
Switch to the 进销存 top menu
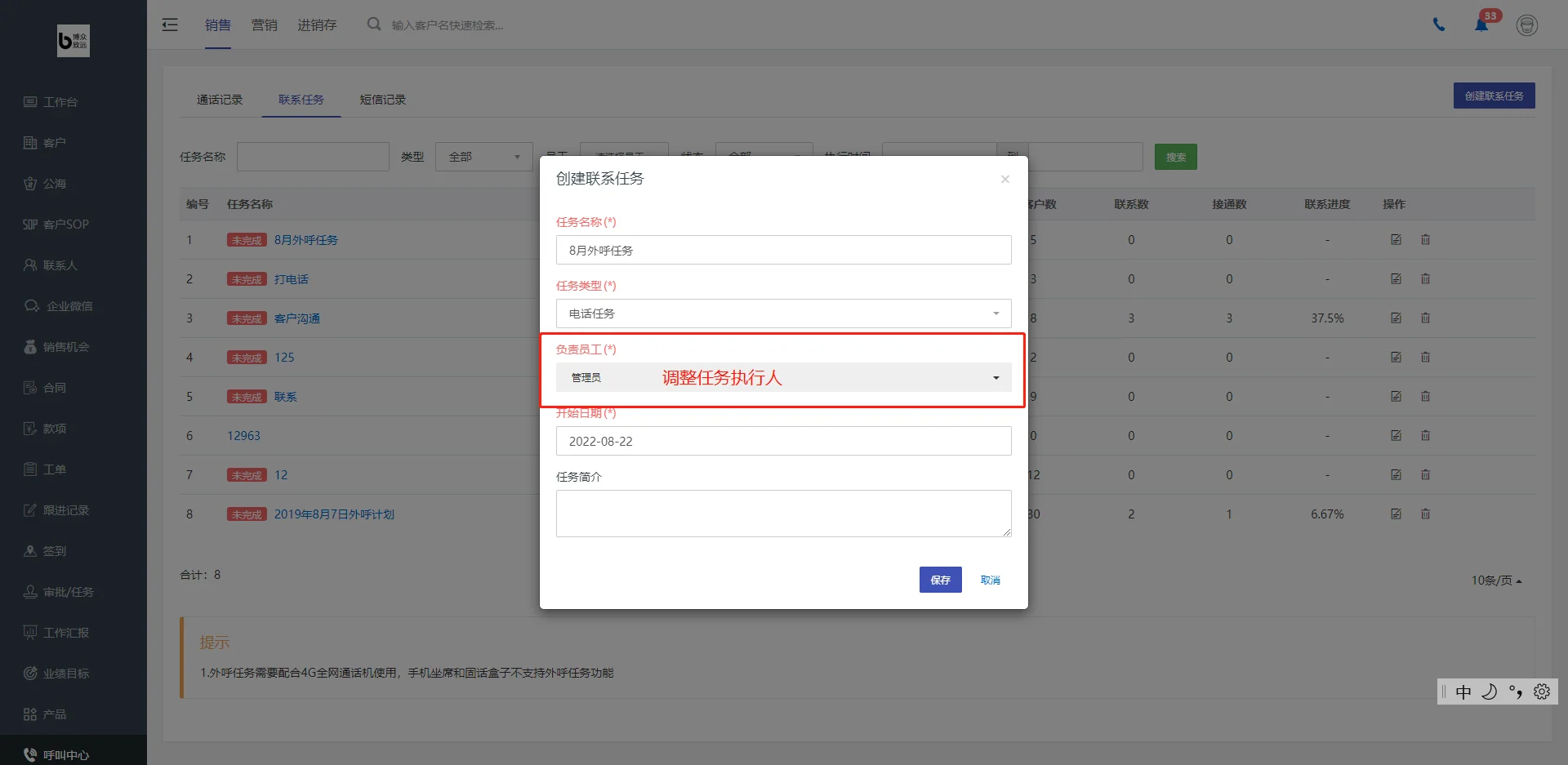click(x=317, y=24)
